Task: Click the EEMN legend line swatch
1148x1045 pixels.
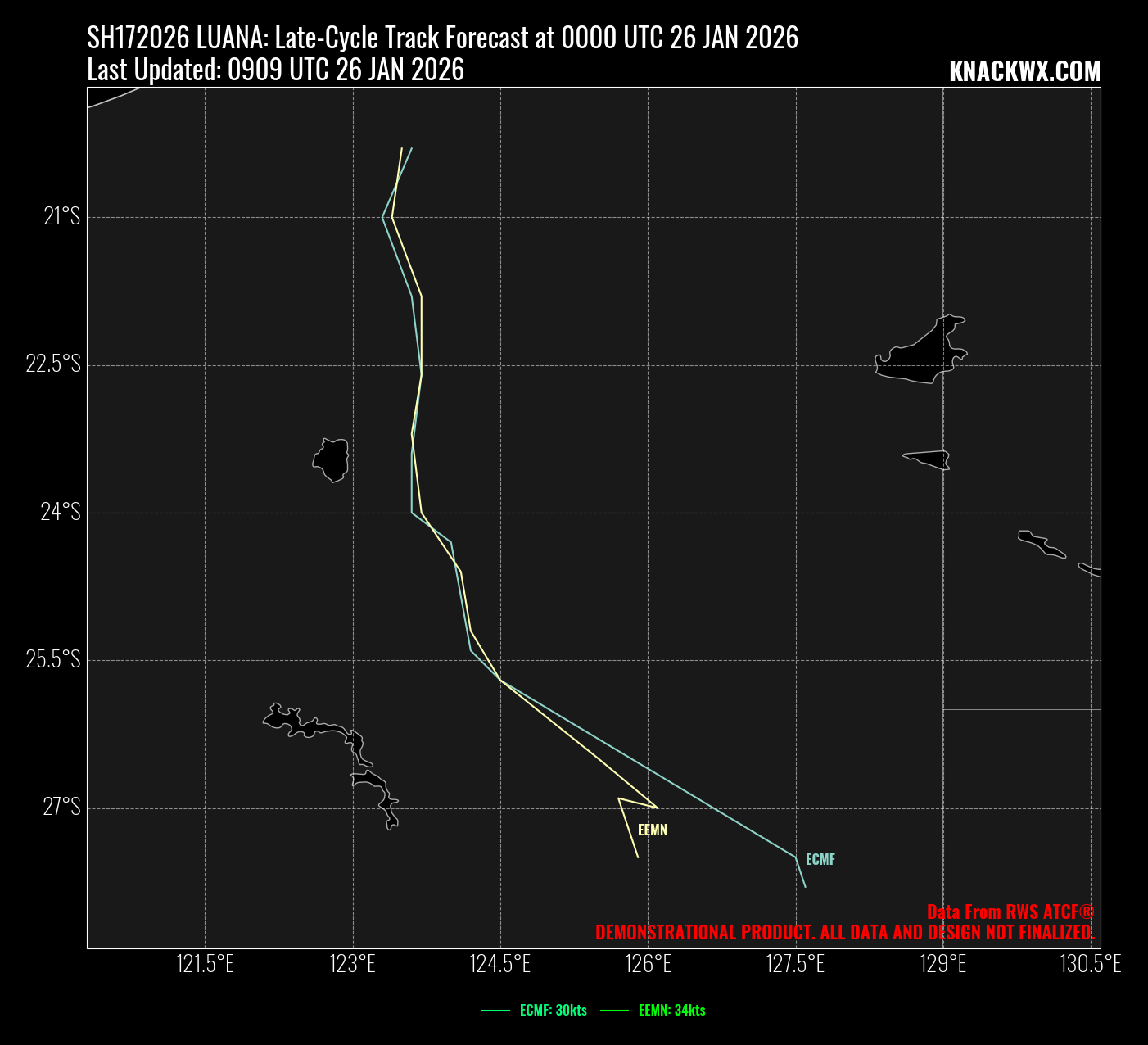Action: click(x=614, y=1011)
